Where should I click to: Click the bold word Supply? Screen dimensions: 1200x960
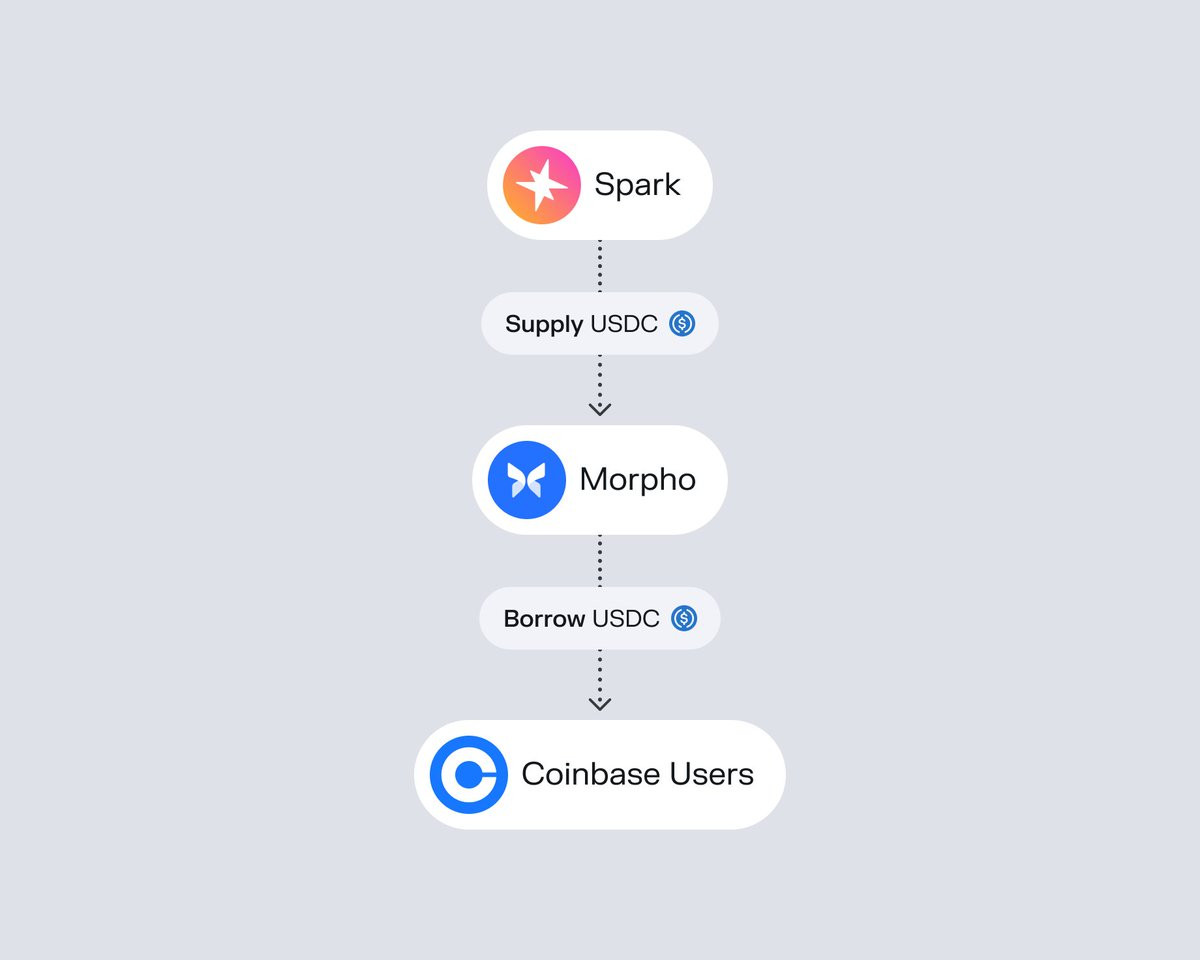[x=544, y=325]
